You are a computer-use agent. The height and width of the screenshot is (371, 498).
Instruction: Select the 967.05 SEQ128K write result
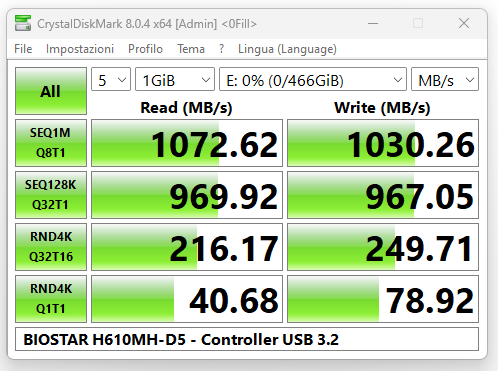[x=383, y=195]
